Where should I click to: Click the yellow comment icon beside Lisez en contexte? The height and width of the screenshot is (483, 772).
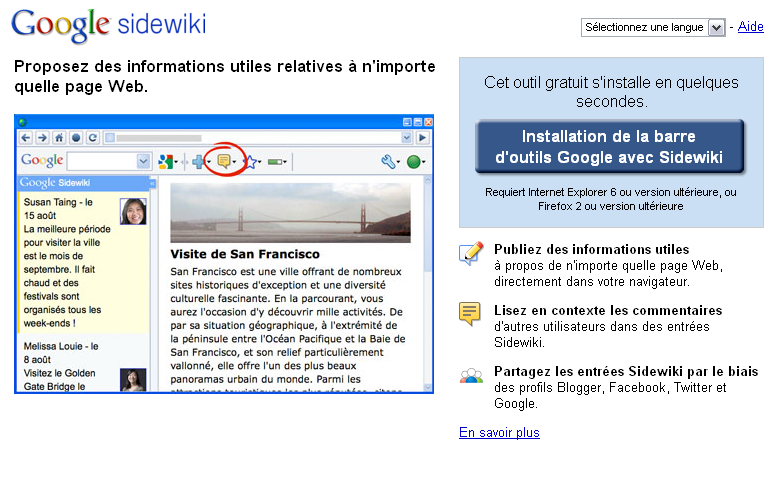click(469, 314)
